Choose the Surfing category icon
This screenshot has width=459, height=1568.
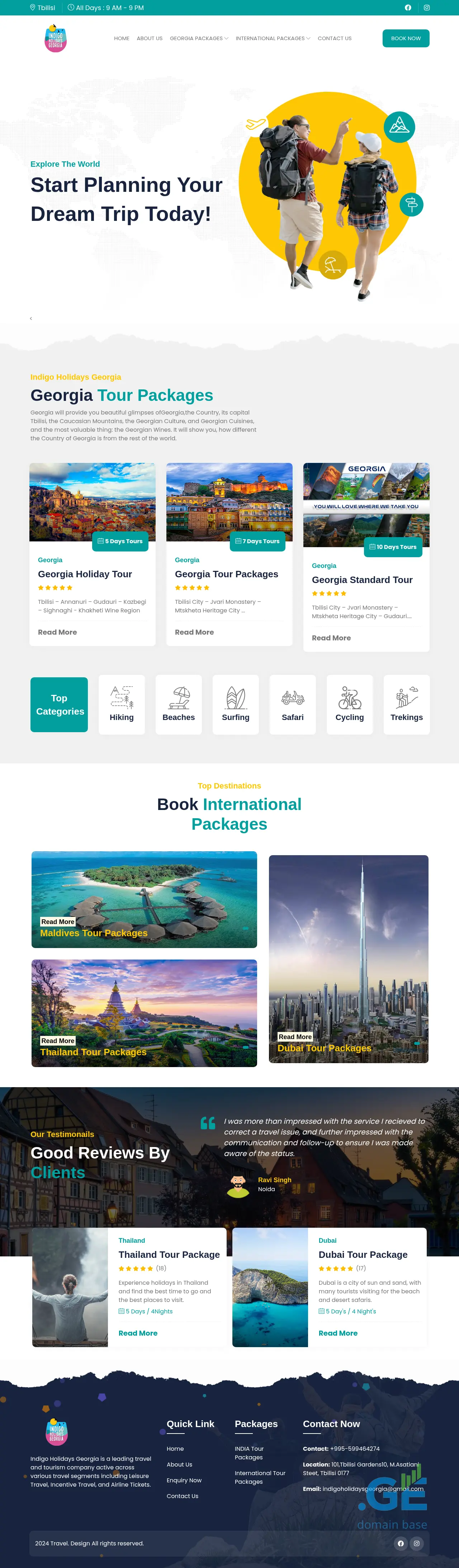[236, 697]
